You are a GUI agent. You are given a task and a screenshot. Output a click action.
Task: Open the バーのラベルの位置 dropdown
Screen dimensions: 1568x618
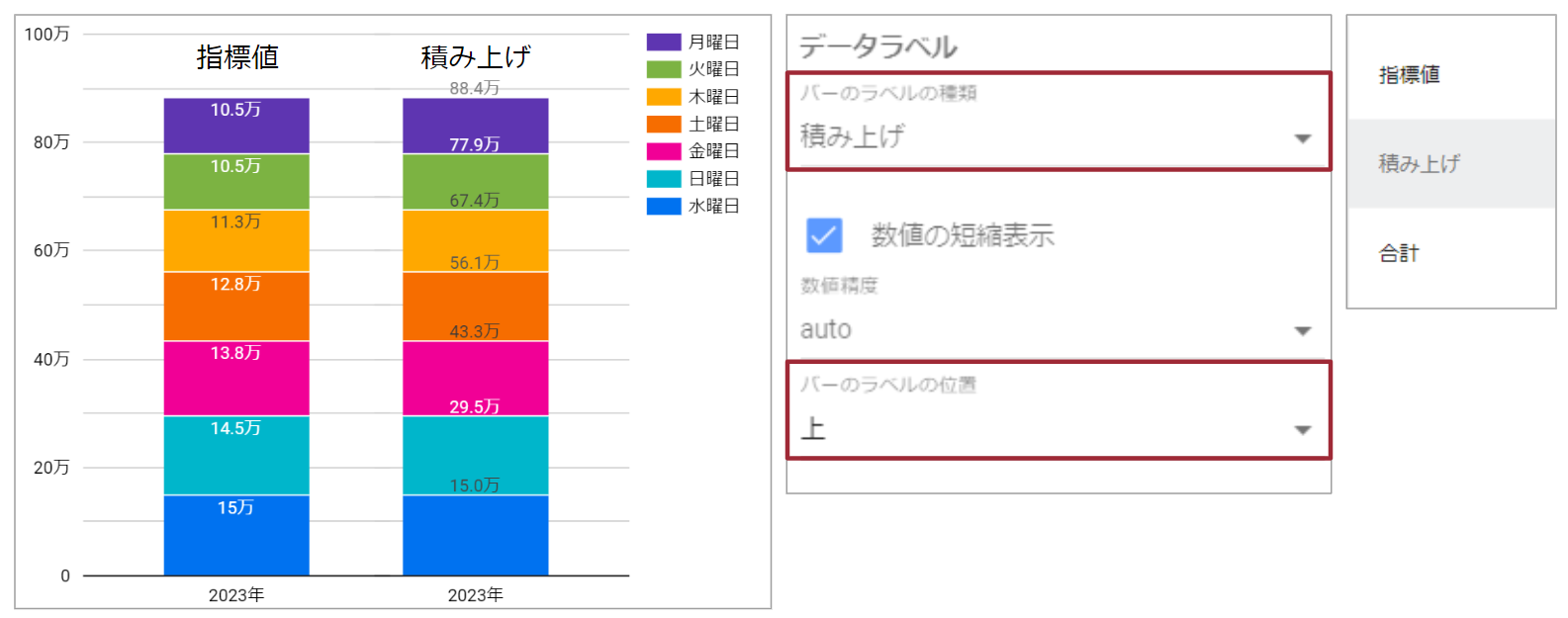(1058, 428)
